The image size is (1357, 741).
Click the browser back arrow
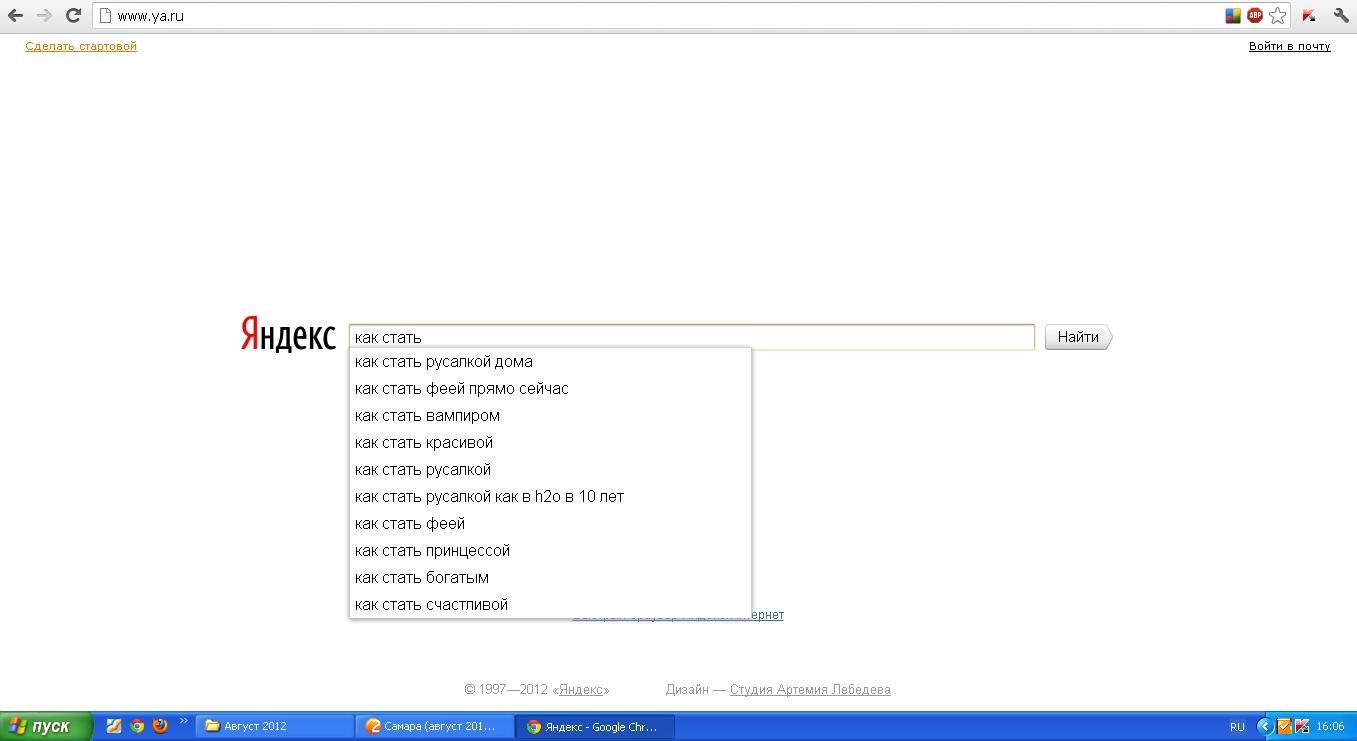pos(15,16)
